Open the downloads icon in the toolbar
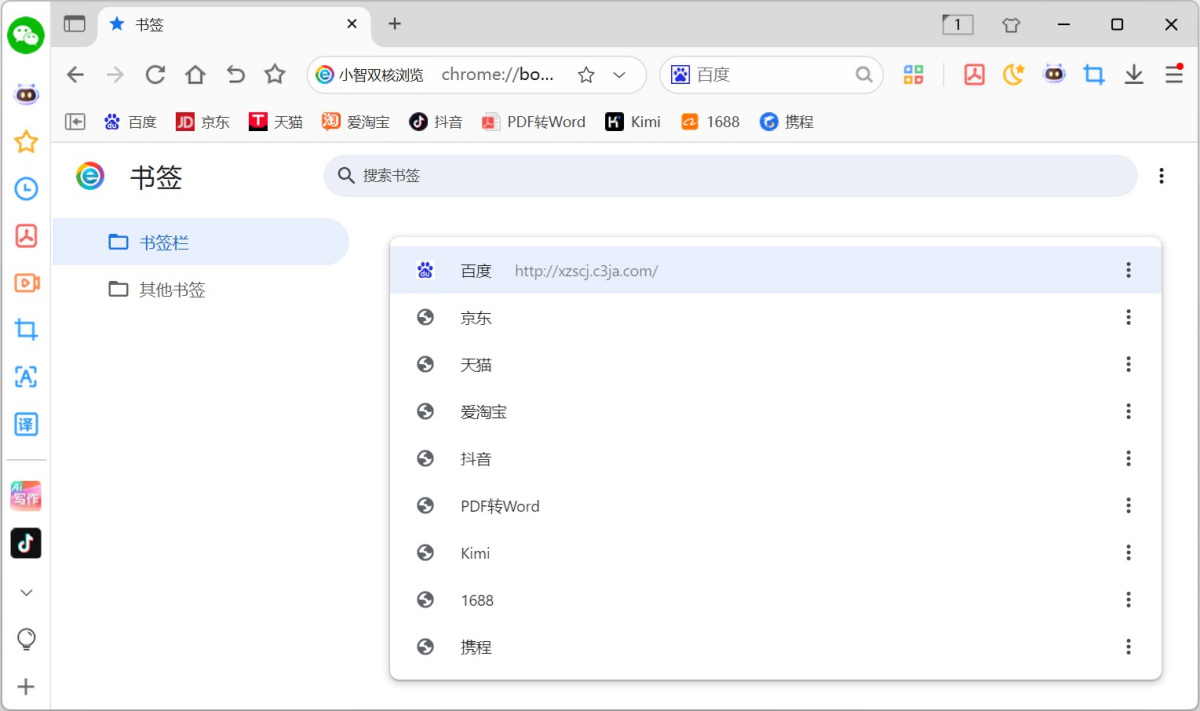Viewport: 1200px width, 711px height. click(1133, 74)
